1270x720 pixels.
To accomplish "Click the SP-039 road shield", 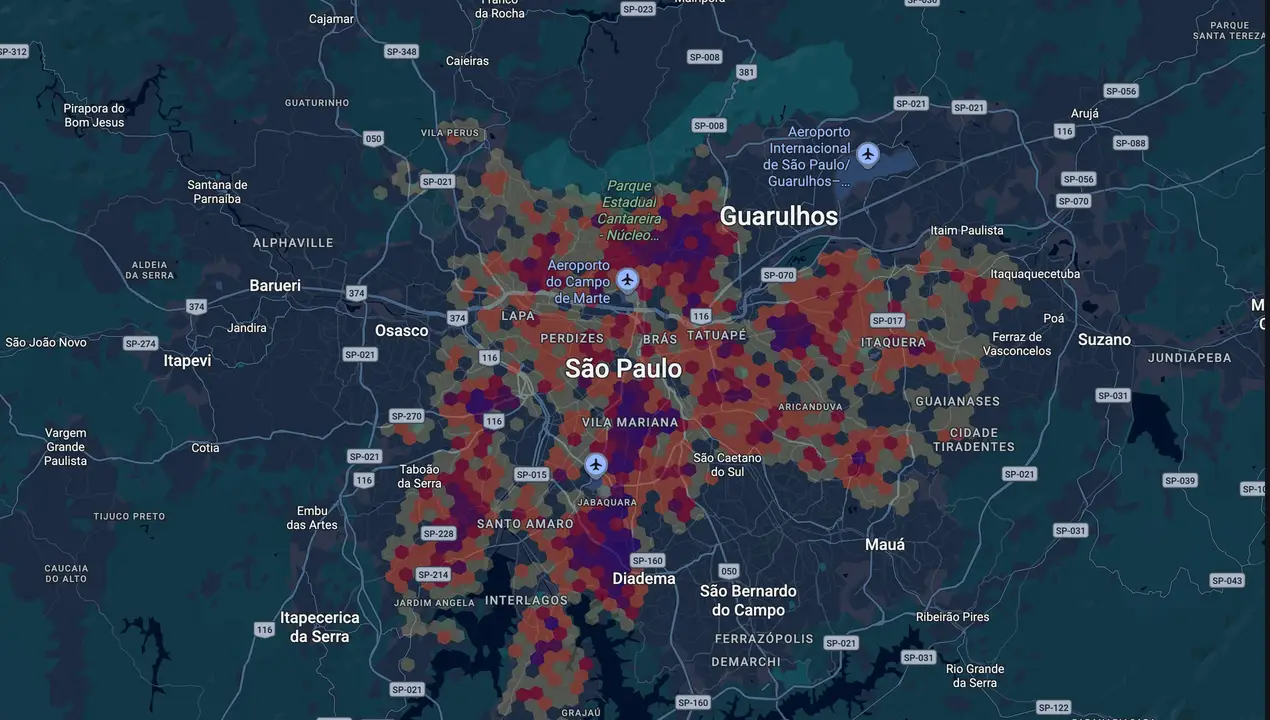I will [1181, 481].
